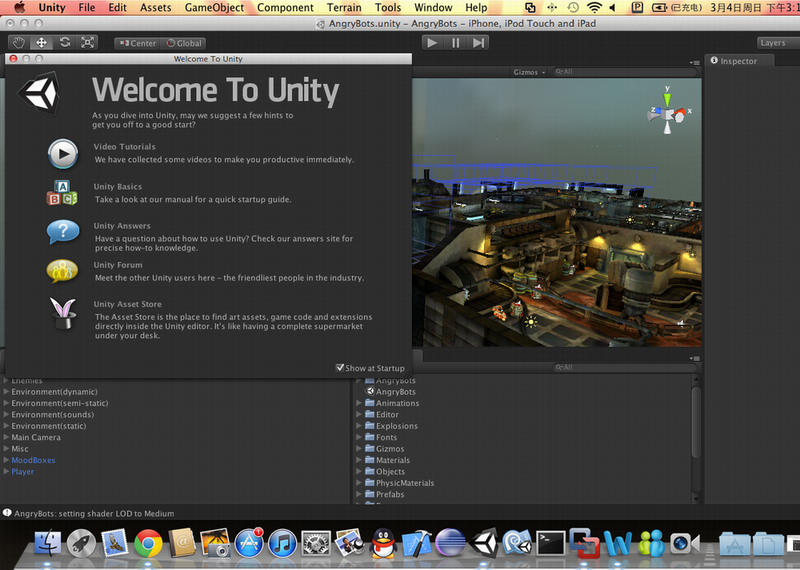Select the AngryBots scene file in Project
Image resolution: width=800 pixels, height=570 pixels.
pos(390,391)
